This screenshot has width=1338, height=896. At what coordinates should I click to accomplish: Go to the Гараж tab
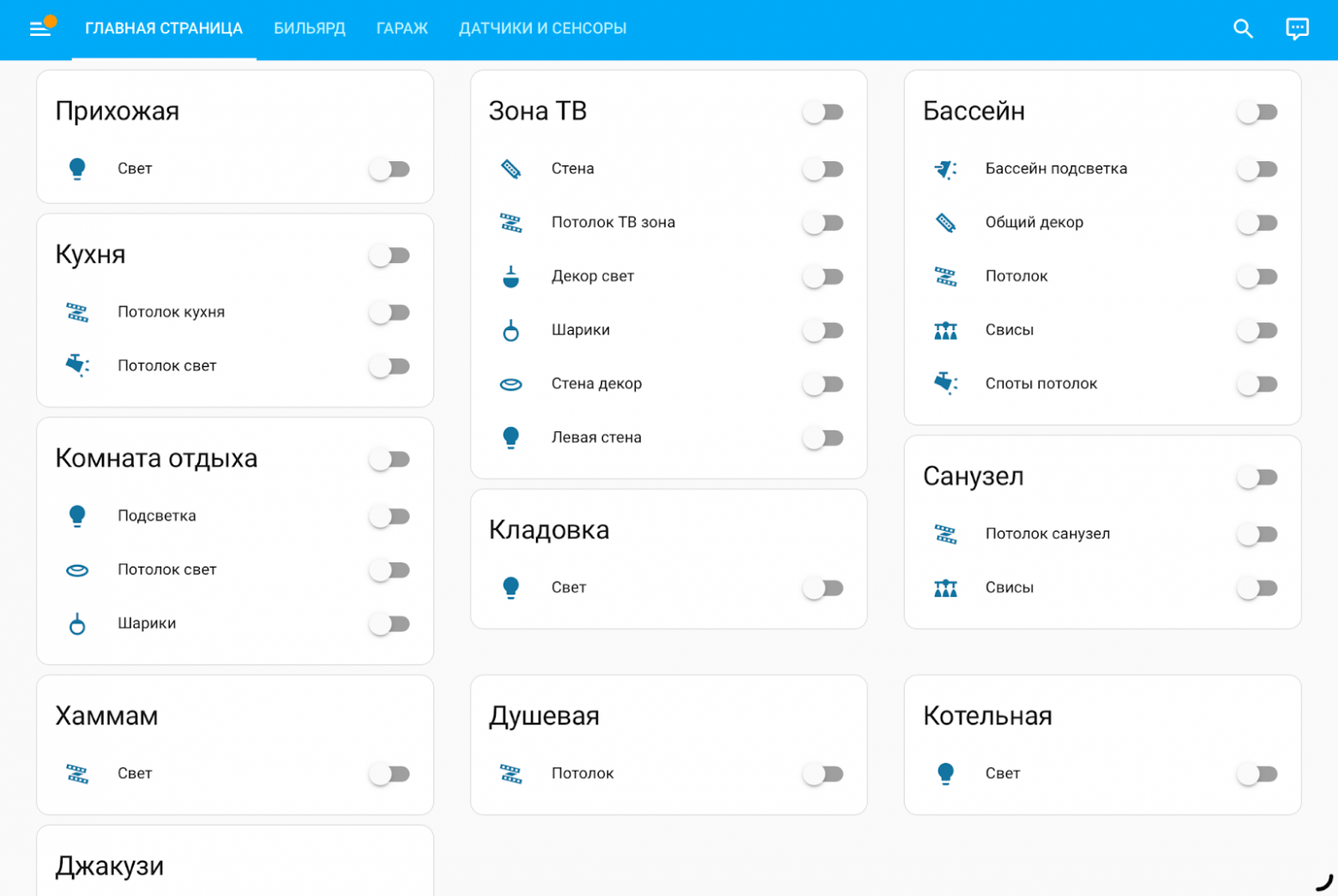(x=401, y=29)
